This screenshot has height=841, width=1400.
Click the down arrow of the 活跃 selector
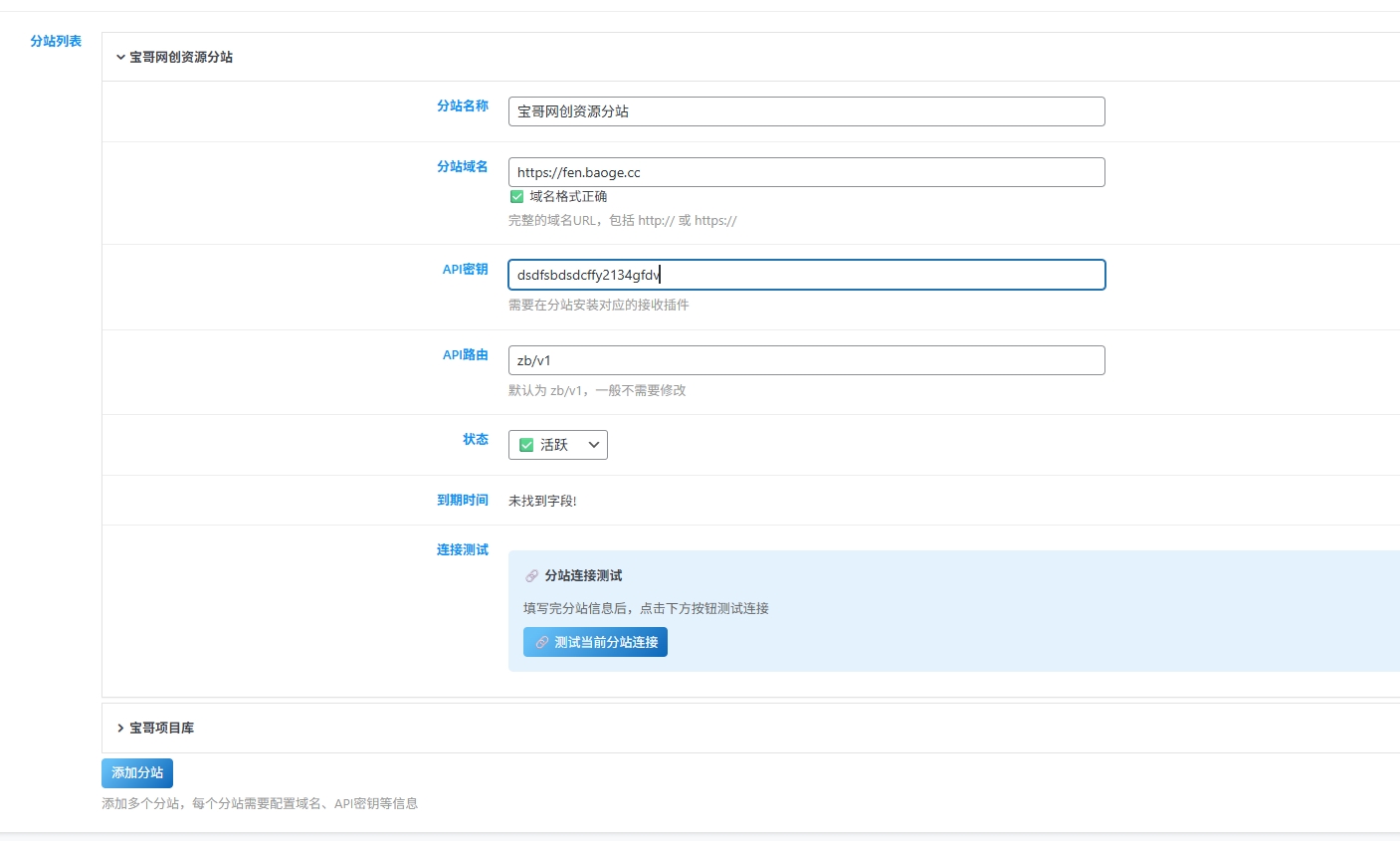coord(594,445)
